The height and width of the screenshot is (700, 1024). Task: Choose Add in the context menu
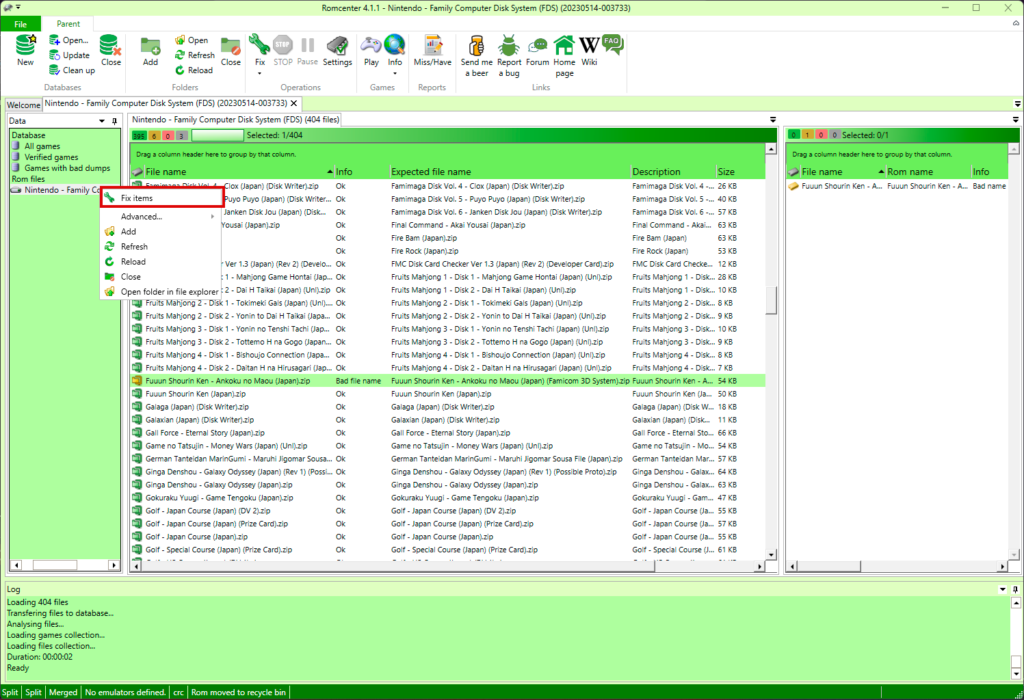tap(161, 231)
